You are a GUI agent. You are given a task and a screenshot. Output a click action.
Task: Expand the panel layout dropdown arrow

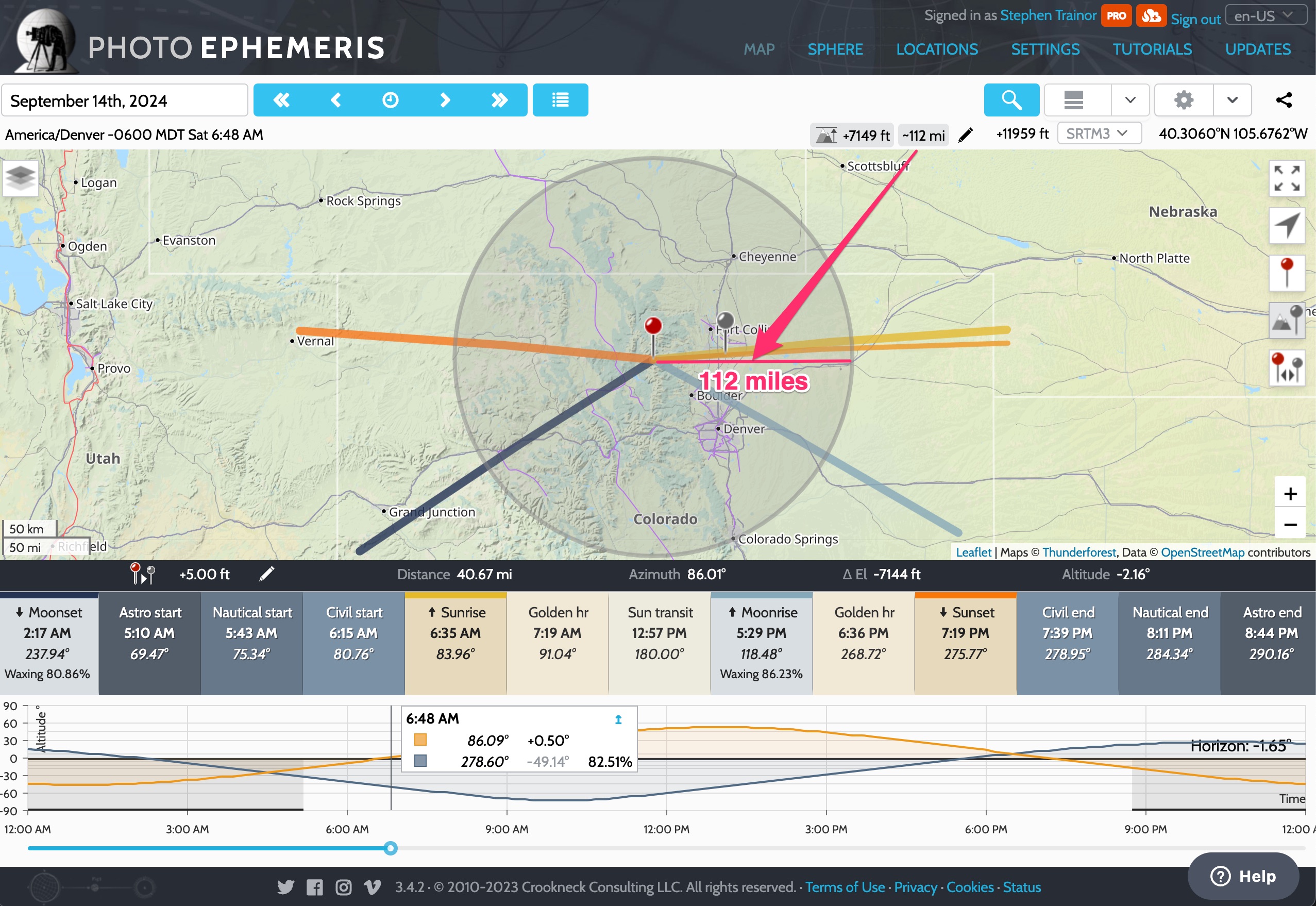click(1130, 100)
